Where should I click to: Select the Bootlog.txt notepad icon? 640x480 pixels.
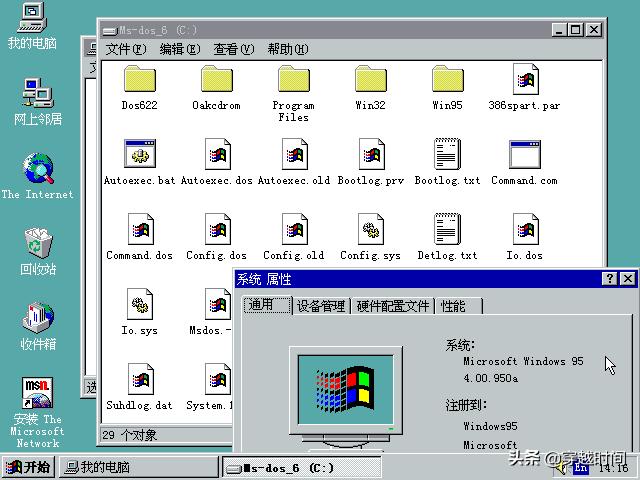tap(448, 154)
